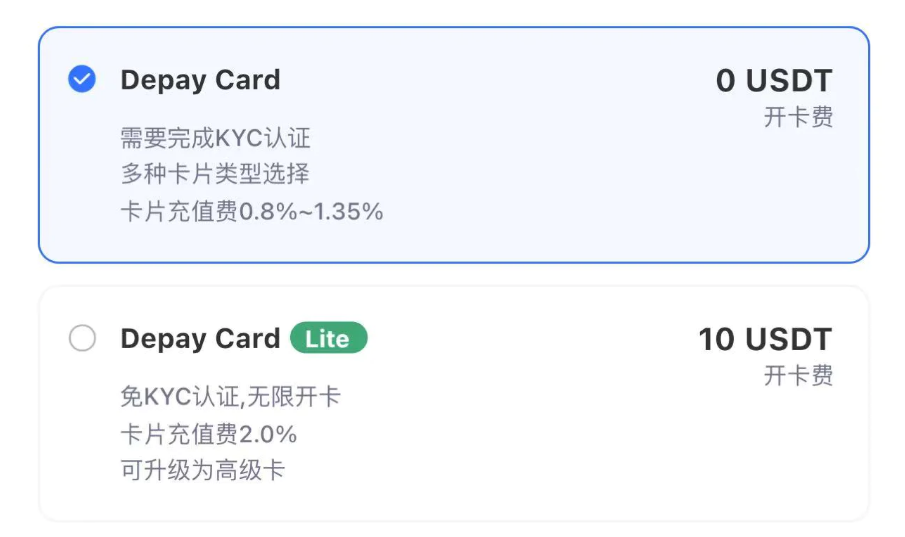Click 卡片充值费0.8%~1.35% text

click(252, 211)
